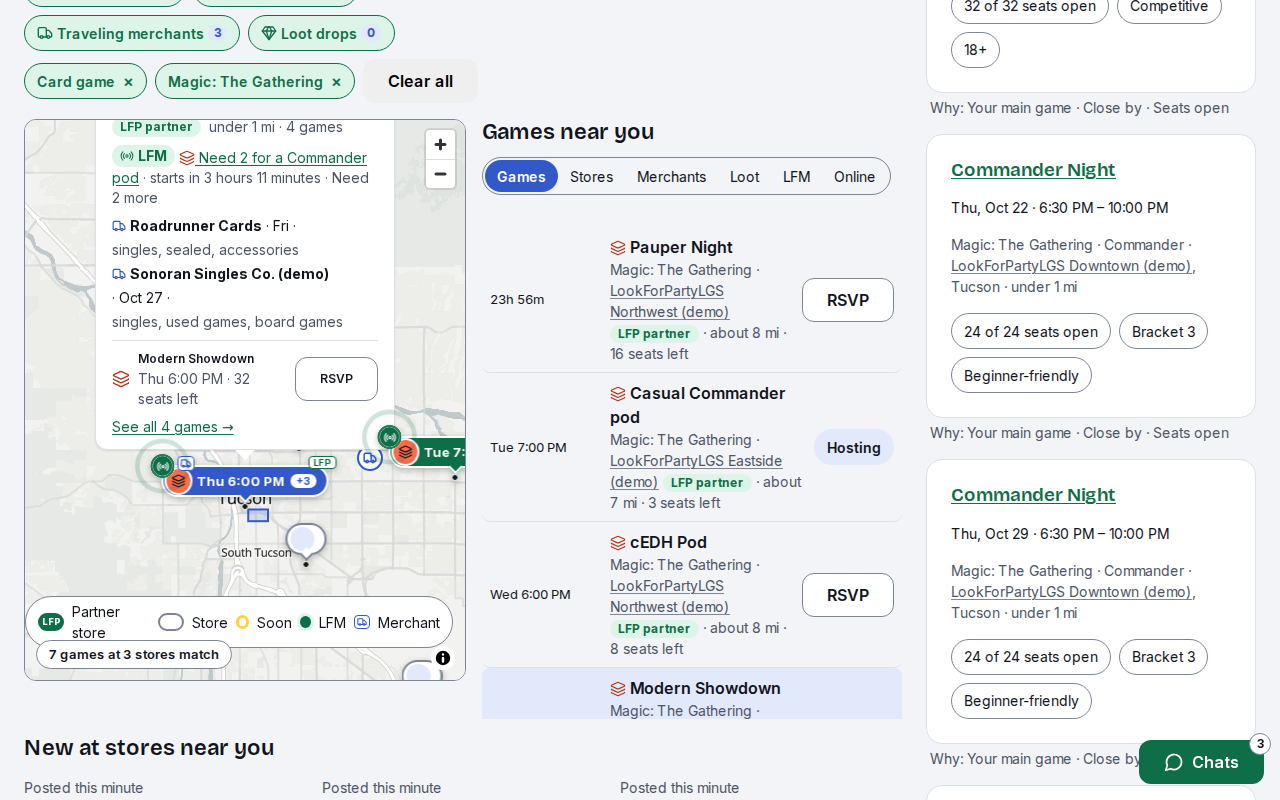RSVP to Pauper Night
The height and width of the screenshot is (800, 1280).
click(x=848, y=300)
